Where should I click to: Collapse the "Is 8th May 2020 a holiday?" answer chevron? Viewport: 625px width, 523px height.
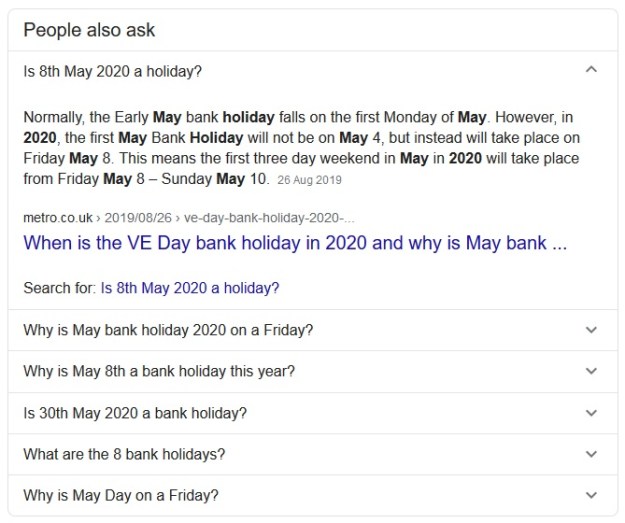[591, 71]
